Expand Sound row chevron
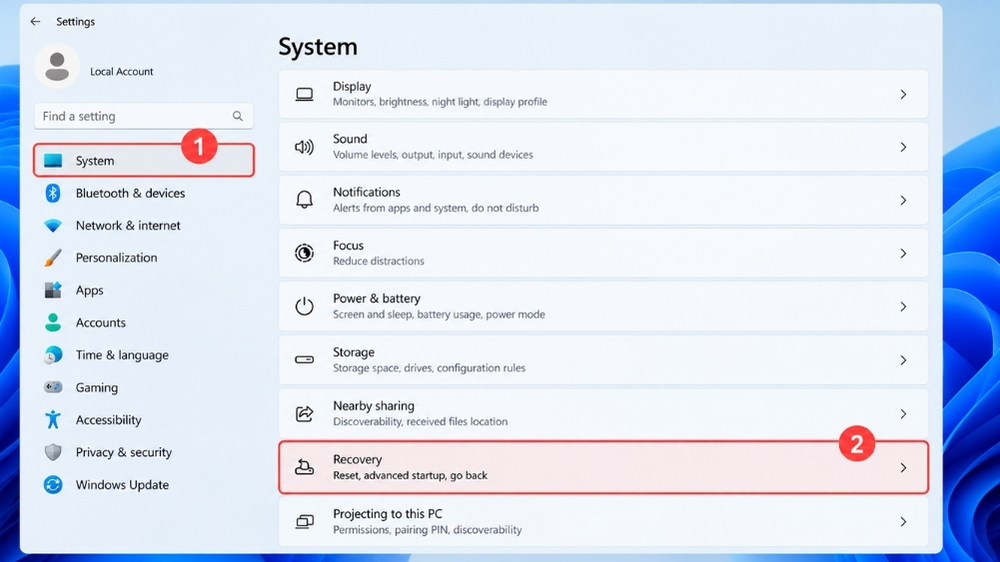 pos(903,147)
